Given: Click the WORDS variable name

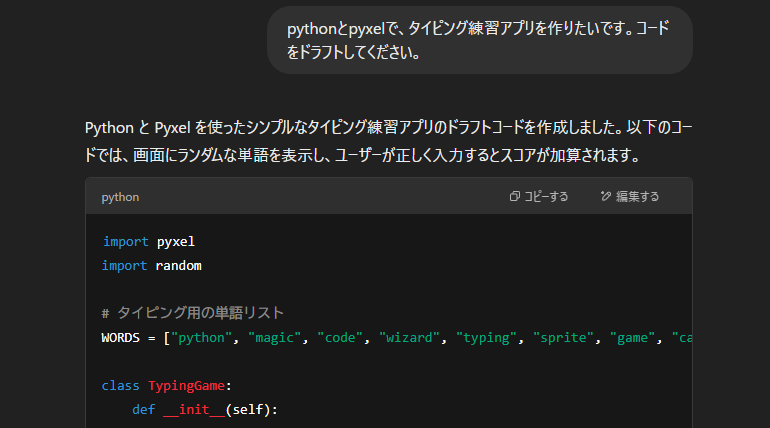Looking at the screenshot, I should click(120, 338).
